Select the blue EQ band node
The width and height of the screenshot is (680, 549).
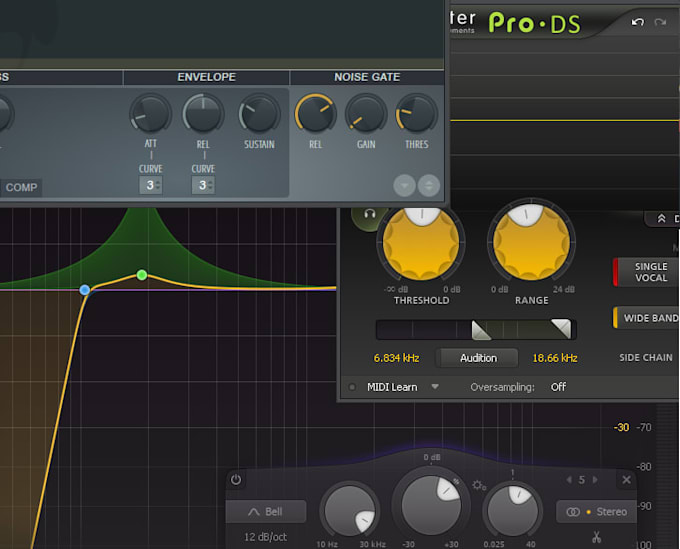point(85,290)
